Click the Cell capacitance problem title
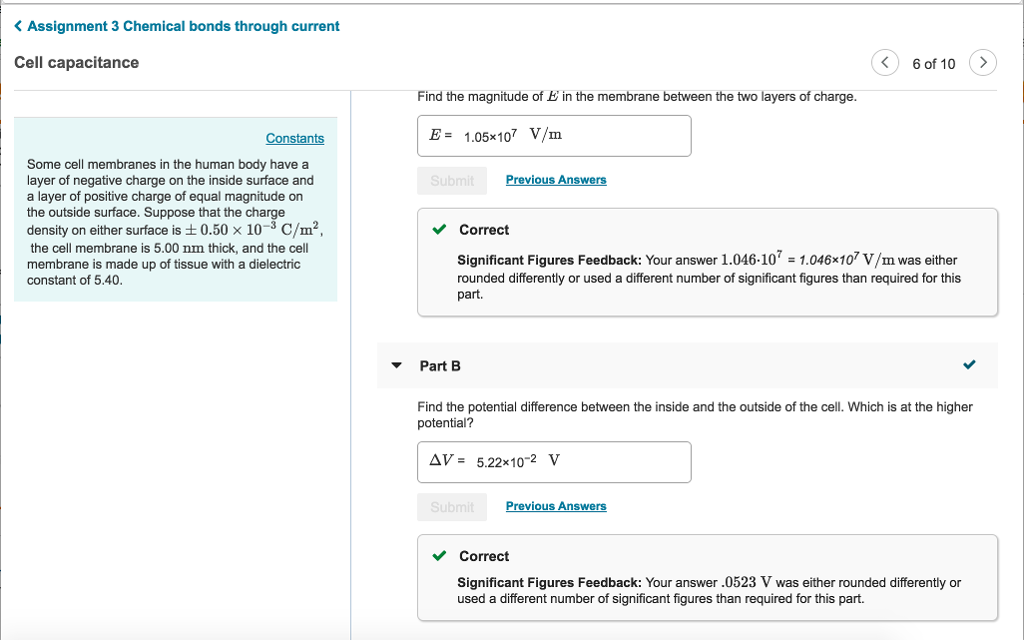Image resolution: width=1024 pixels, height=640 pixels. 77,63
